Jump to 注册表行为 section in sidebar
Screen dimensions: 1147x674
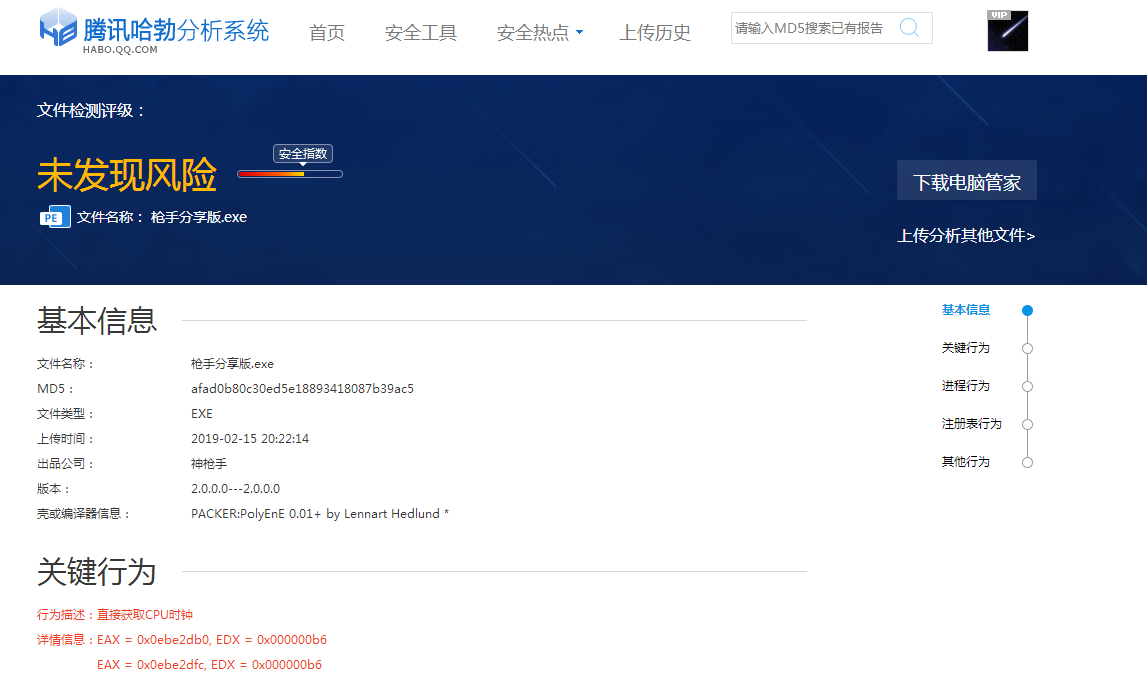pyautogui.click(x=971, y=424)
